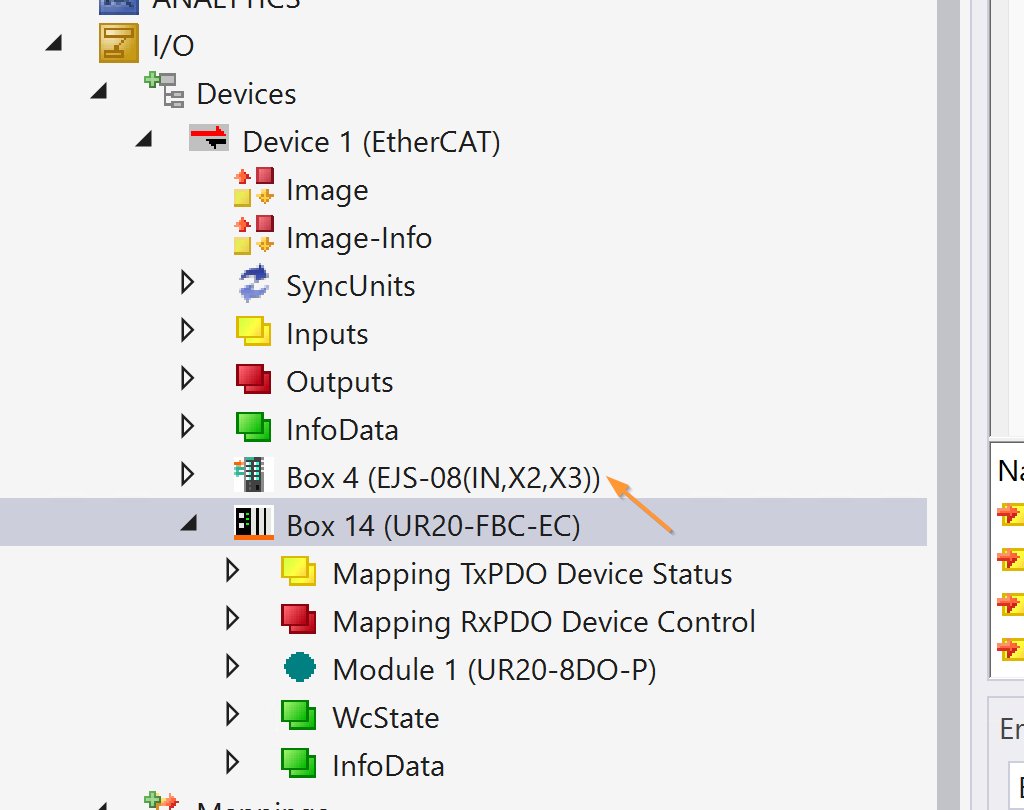Select Mapping TxPDO Device Status
The width and height of the screenshot is (1024, 810).
coord(532,574)
